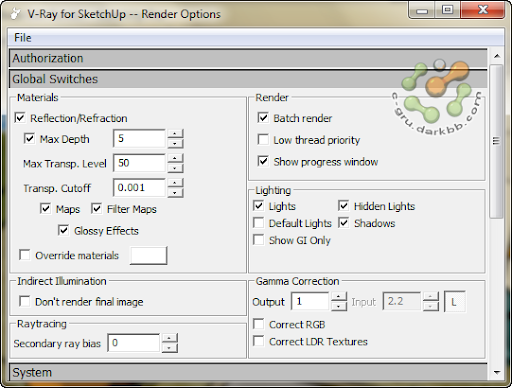This screenshot has width=512, height=388.
Task: Expand the Authorization section
Action: 248,58
